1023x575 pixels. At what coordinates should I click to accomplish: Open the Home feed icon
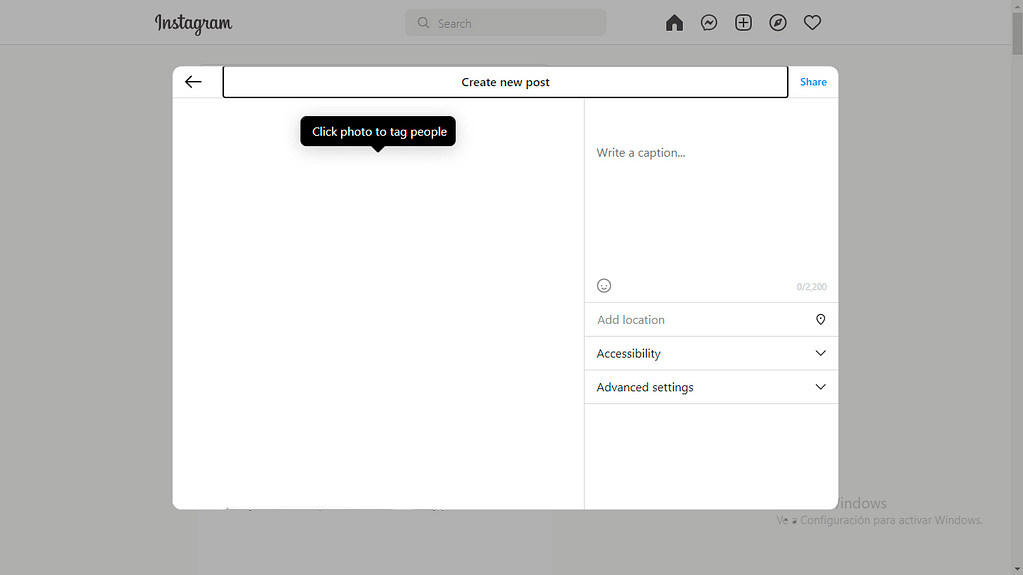point(674,23)
